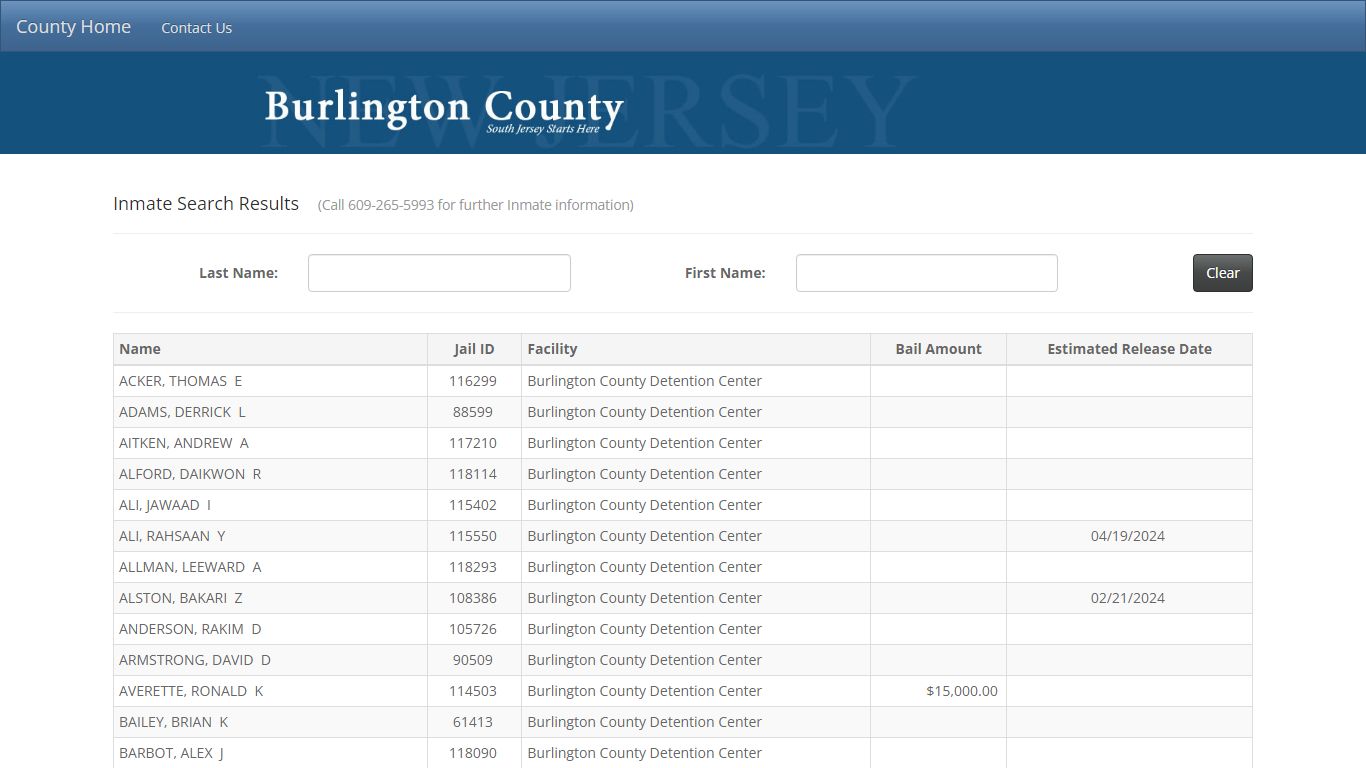
Task: Click Jail ID 118293
Action: (473, 567)
